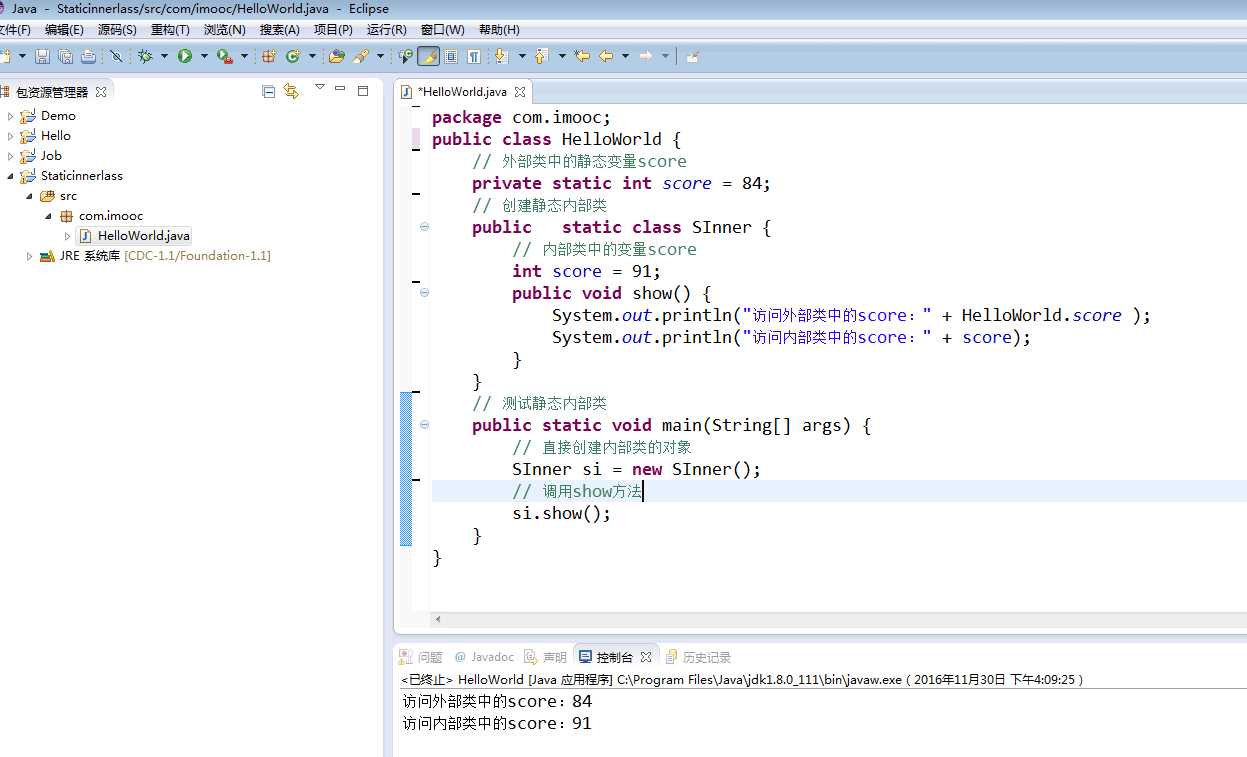Expand the Job project node

point(11,156)
